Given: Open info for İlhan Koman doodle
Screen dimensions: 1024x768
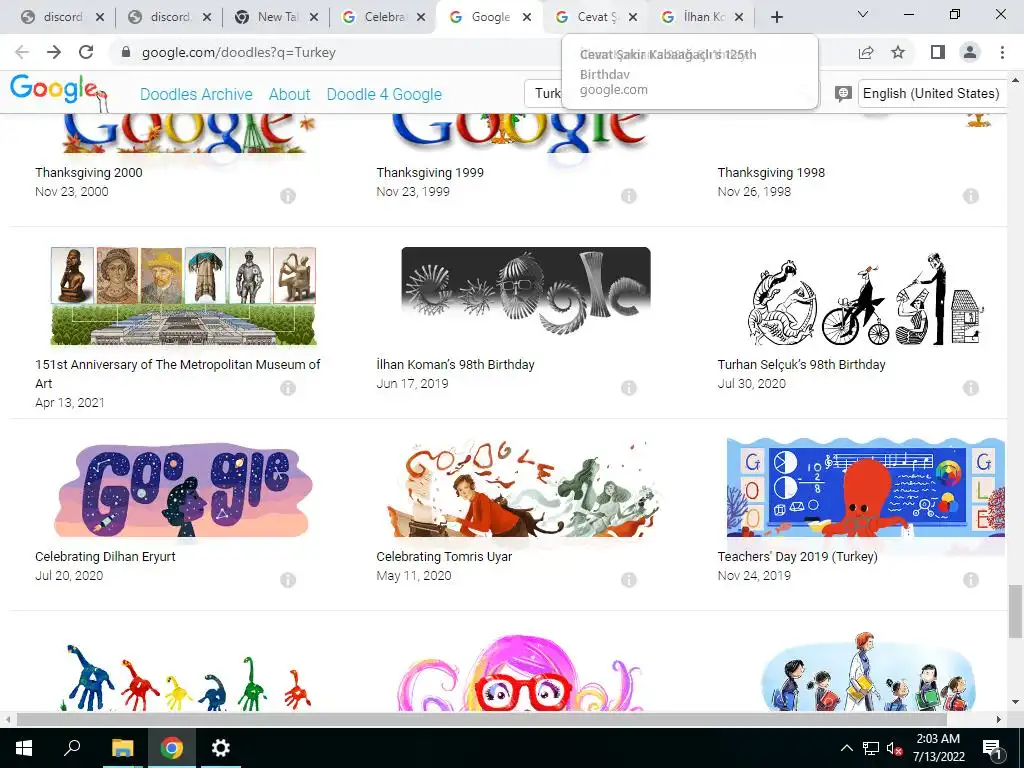Looking at the screenshot, I should click(x=629, y=387).
